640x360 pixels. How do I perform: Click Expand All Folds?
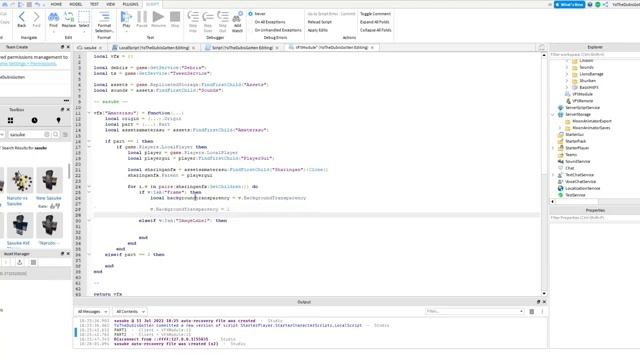pyautogui.click(x=374, y=22)
